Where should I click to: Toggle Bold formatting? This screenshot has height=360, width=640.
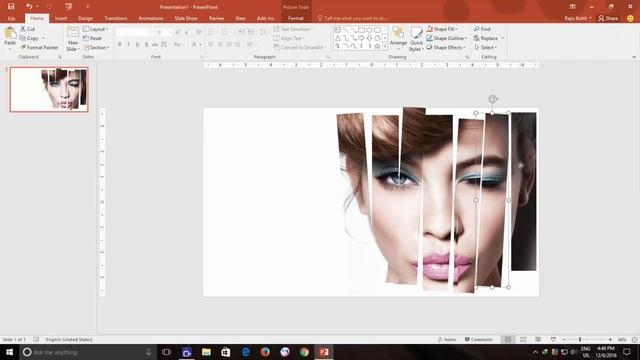tap(120, 44)
